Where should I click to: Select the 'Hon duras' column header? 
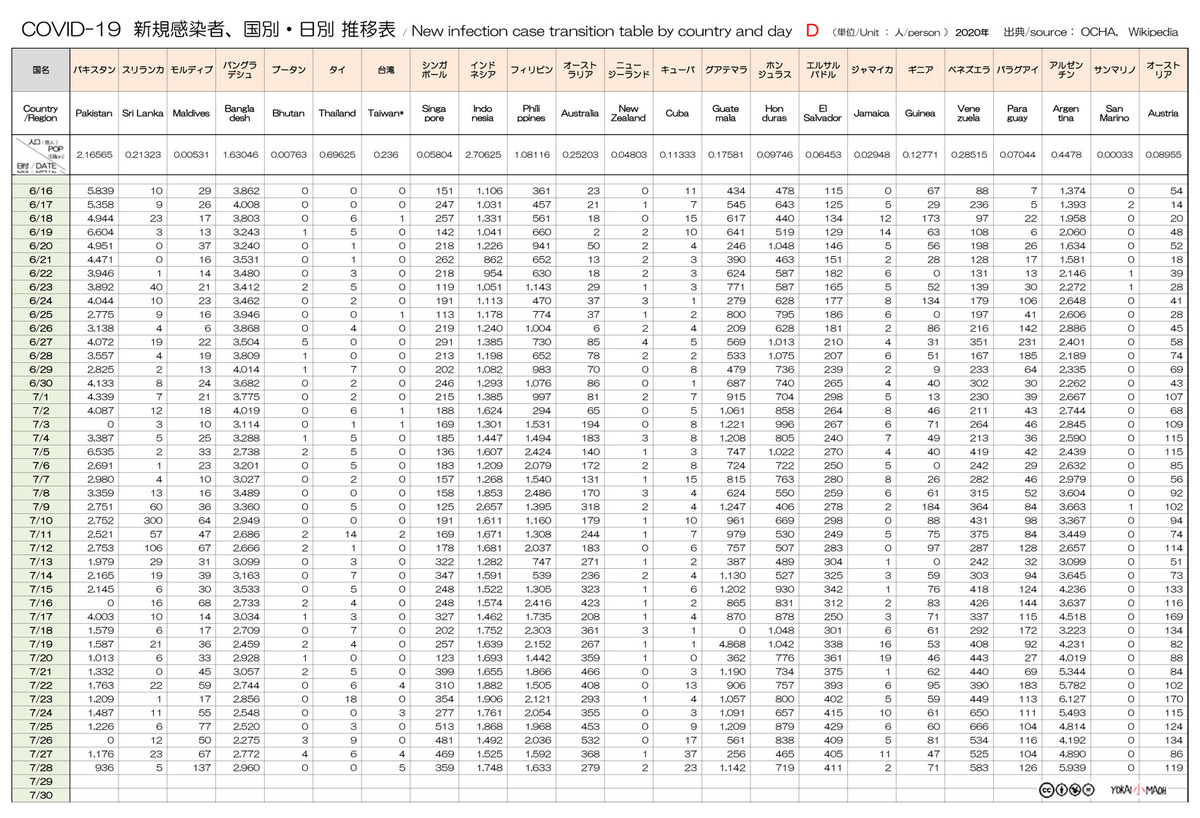tap(773, 113)
